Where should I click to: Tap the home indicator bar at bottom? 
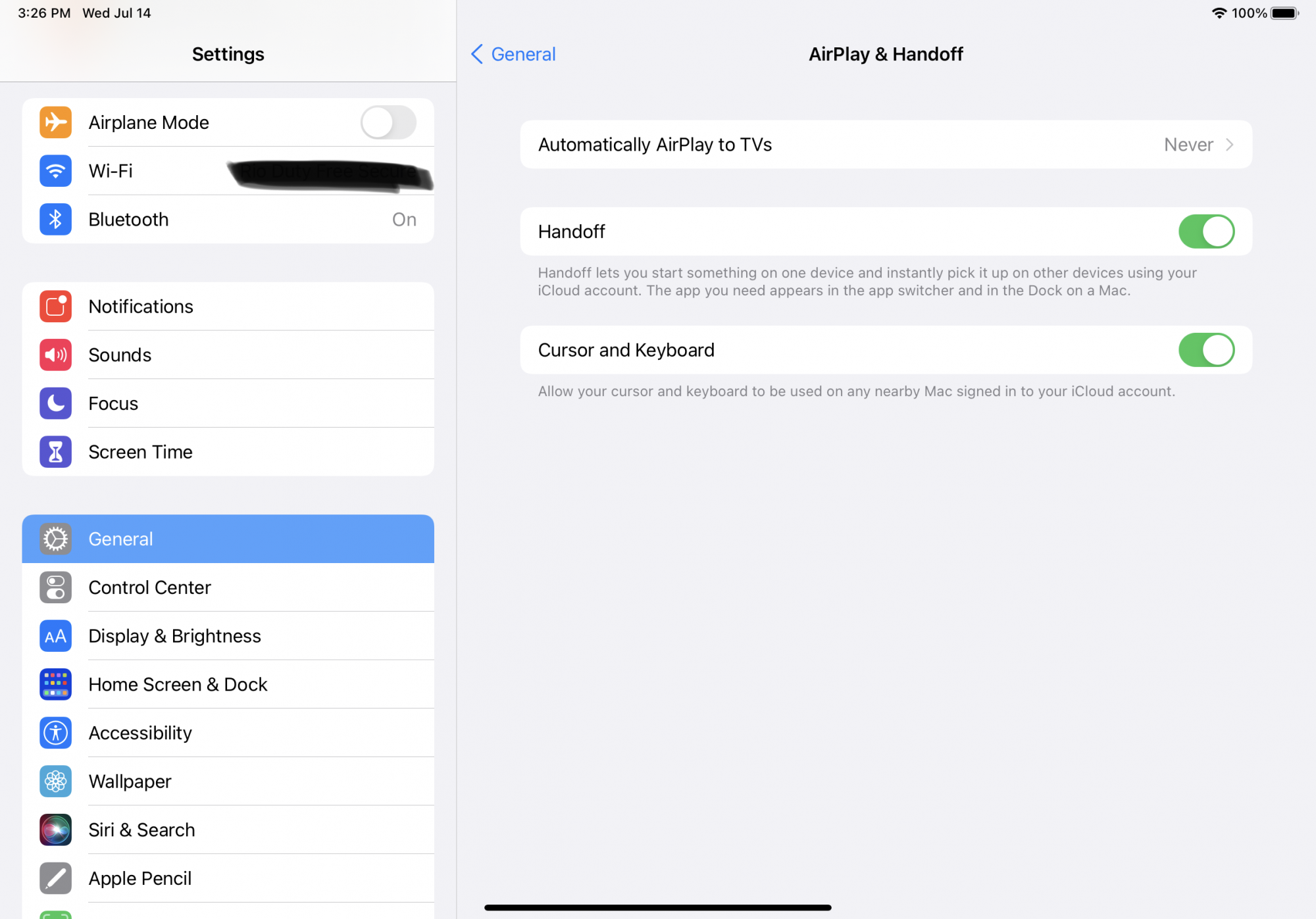tap(657, 907)
